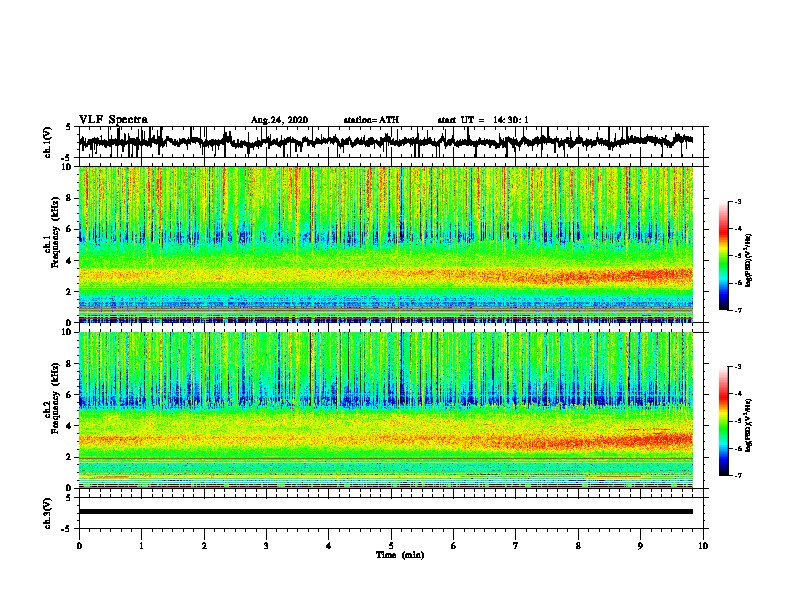Select the "start UT = 14:30: 1" text
The width and height of the screenshot is (792, 612).
click(483, 120)
